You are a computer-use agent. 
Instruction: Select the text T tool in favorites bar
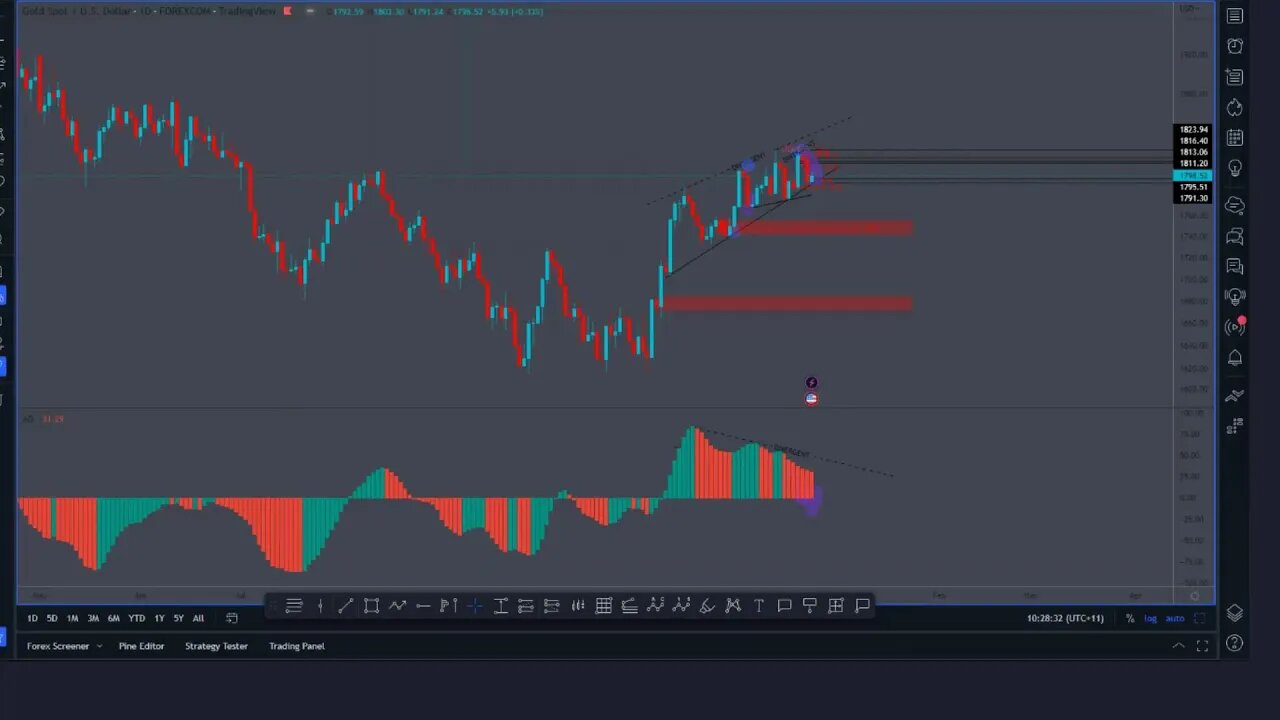coord(759,605)
